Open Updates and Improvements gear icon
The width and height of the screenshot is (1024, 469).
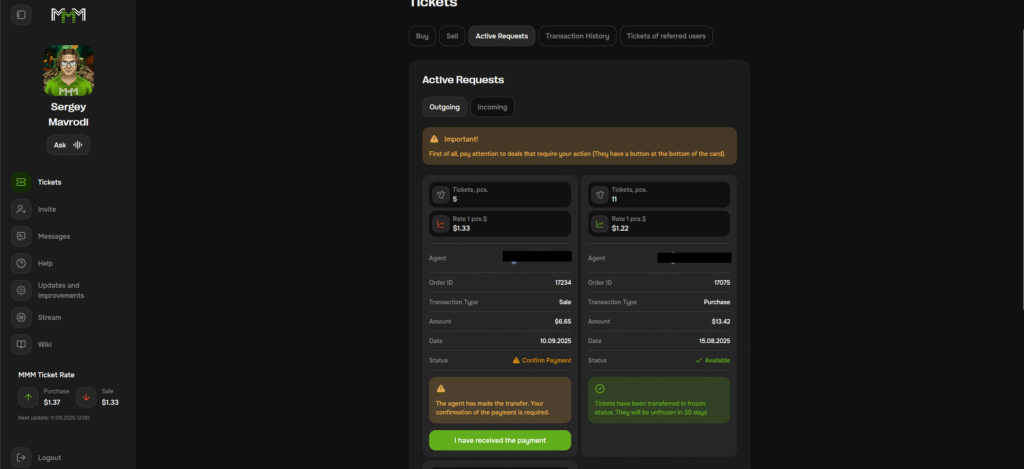click(x=21, y=290)
